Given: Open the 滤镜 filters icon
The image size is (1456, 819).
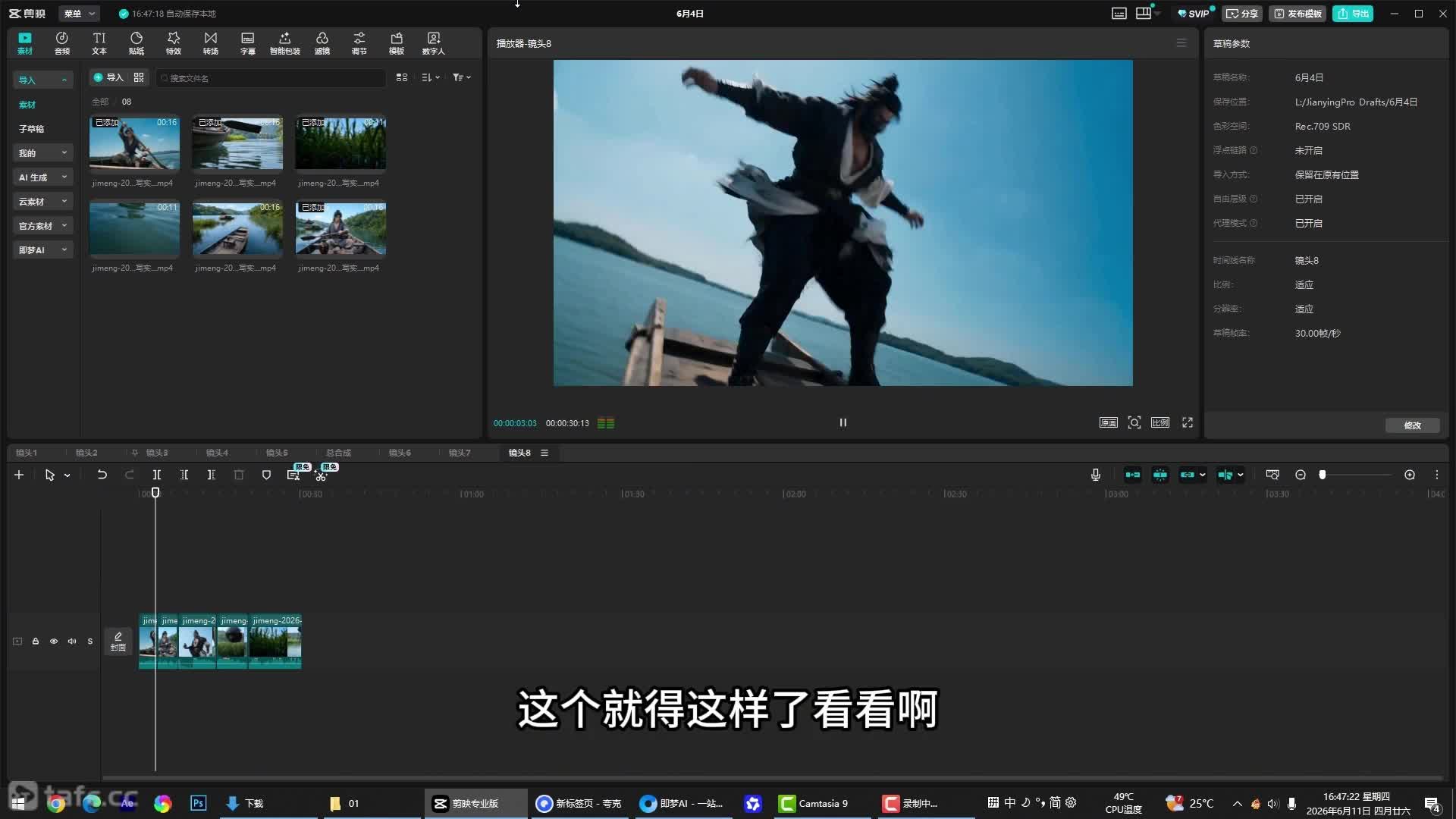Looking at the screenshot, I should pos(322,42).
